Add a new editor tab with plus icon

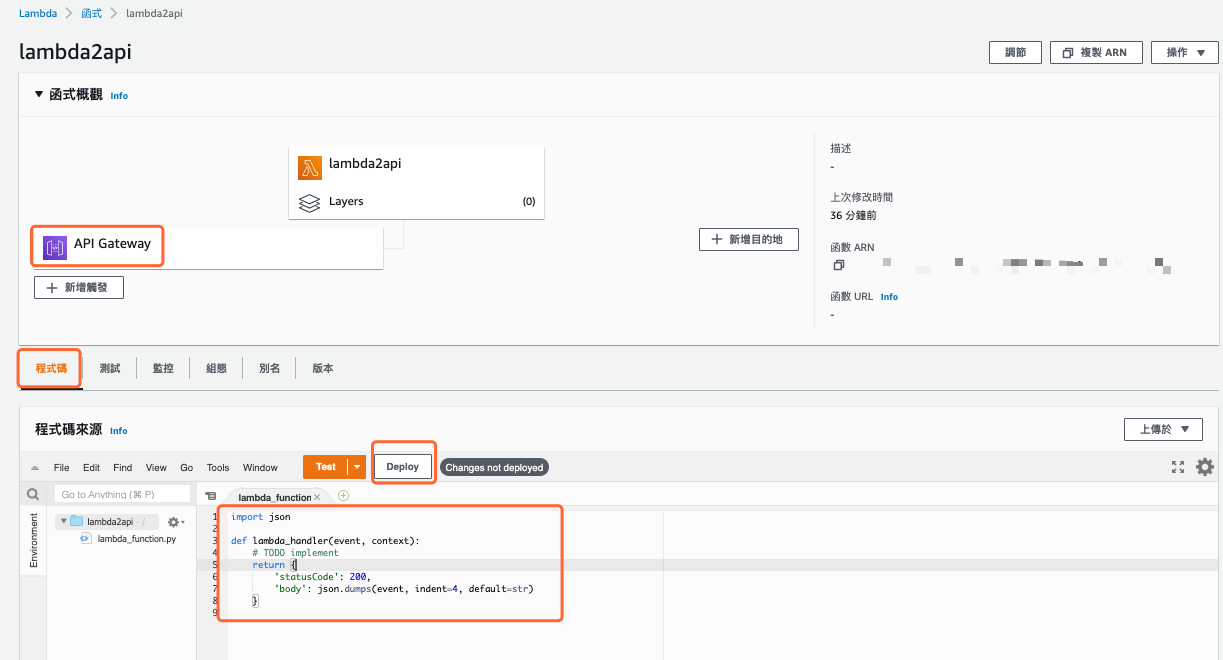344,496
